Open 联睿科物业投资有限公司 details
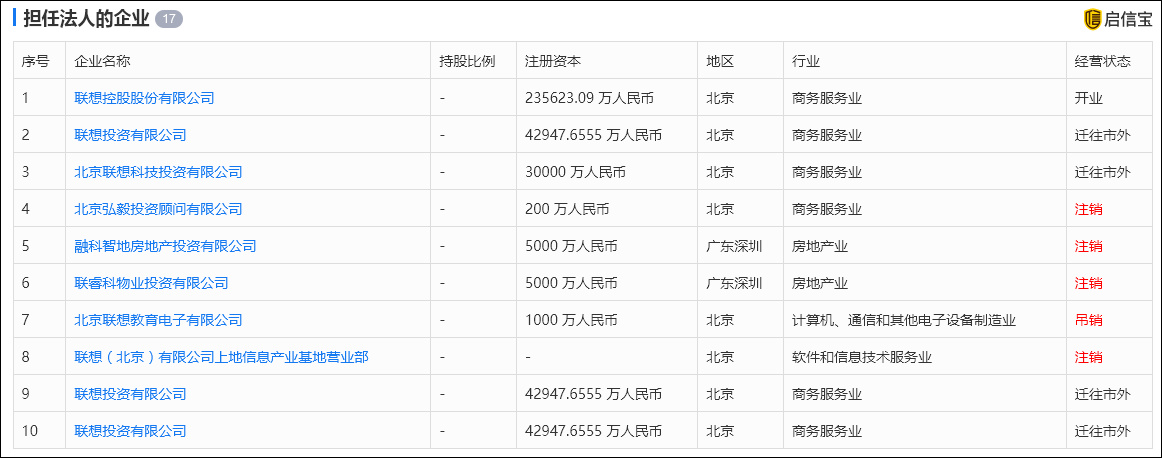1162x458 pixels. [x=151, y=283]
